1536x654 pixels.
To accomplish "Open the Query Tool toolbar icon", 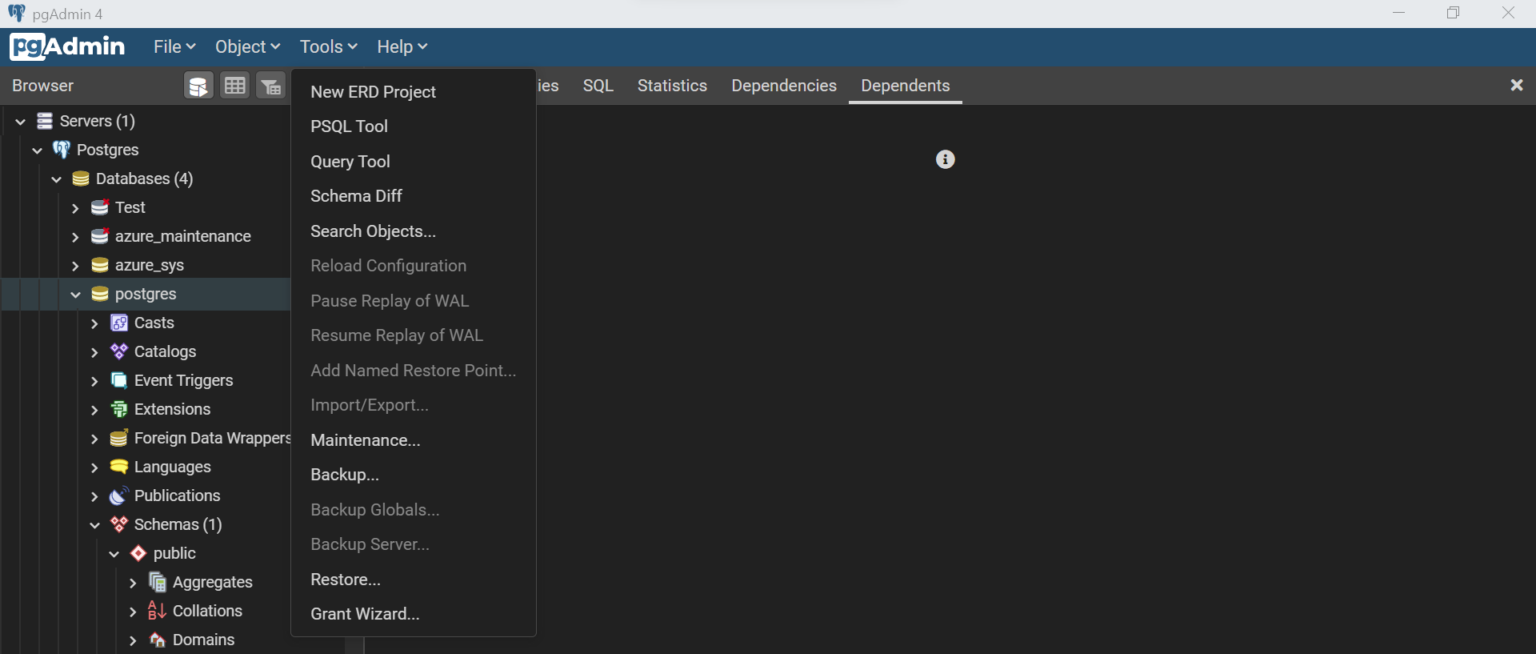I will [x=198, y=85].
